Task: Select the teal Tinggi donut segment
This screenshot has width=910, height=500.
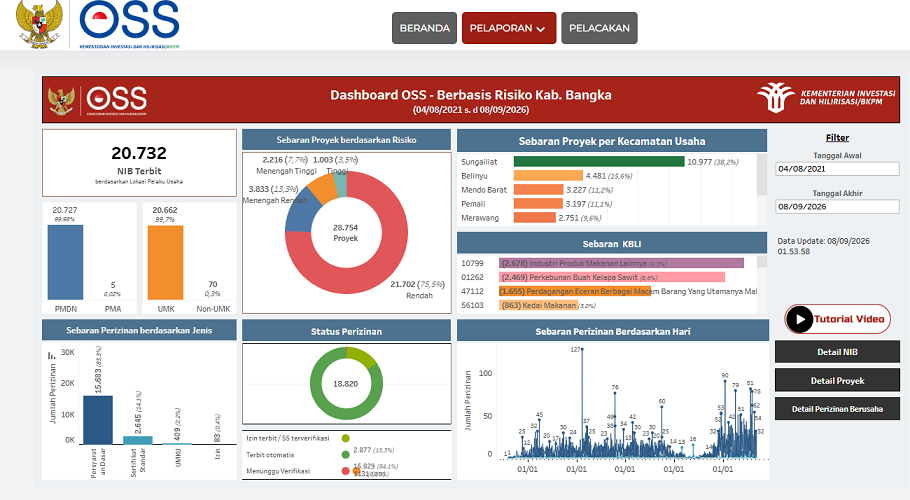Action: click(x=341, y=184)
